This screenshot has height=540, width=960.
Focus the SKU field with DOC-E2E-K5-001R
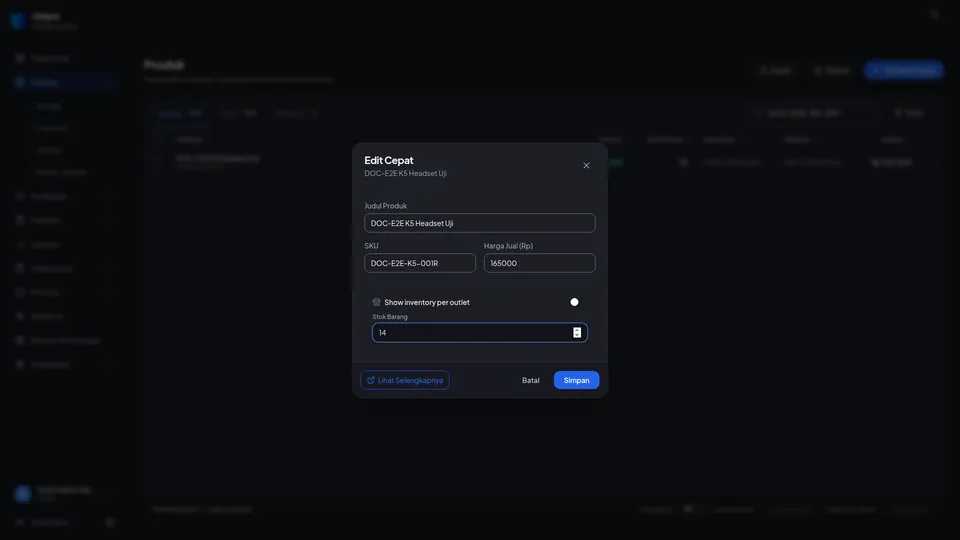[419, 263]
